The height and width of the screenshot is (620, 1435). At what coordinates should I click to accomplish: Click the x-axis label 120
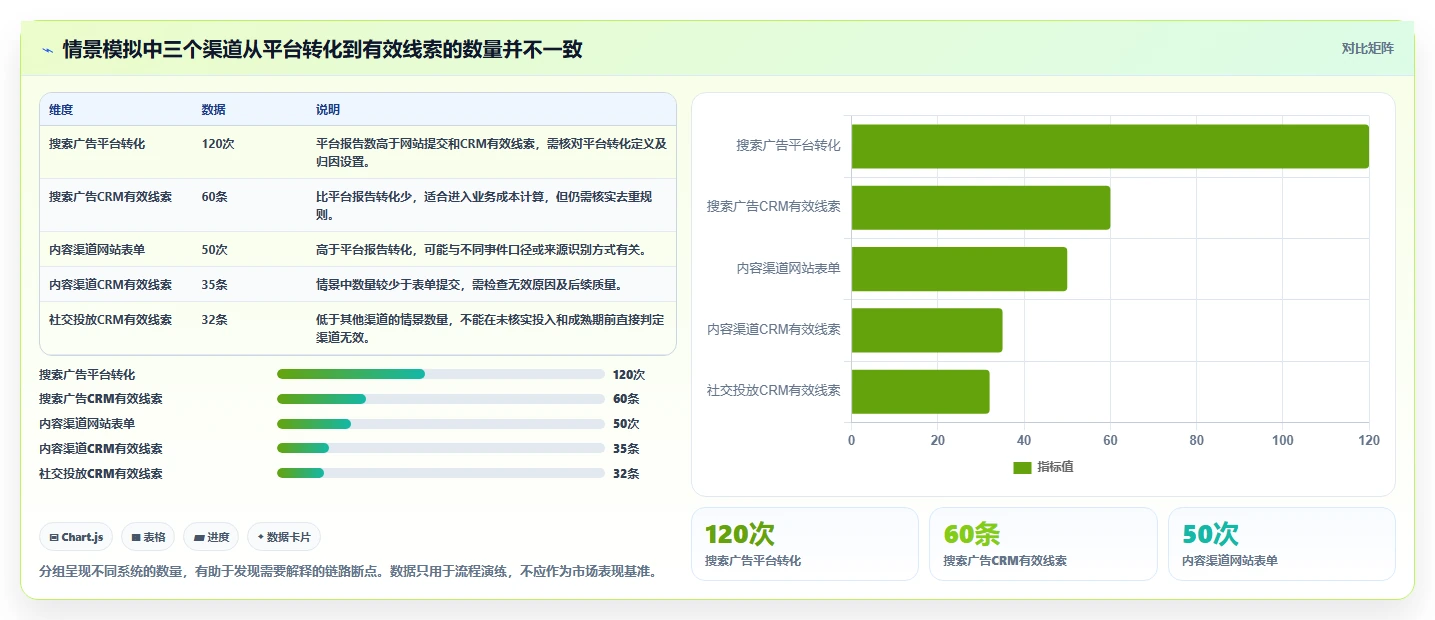(x=1369, y=440)
